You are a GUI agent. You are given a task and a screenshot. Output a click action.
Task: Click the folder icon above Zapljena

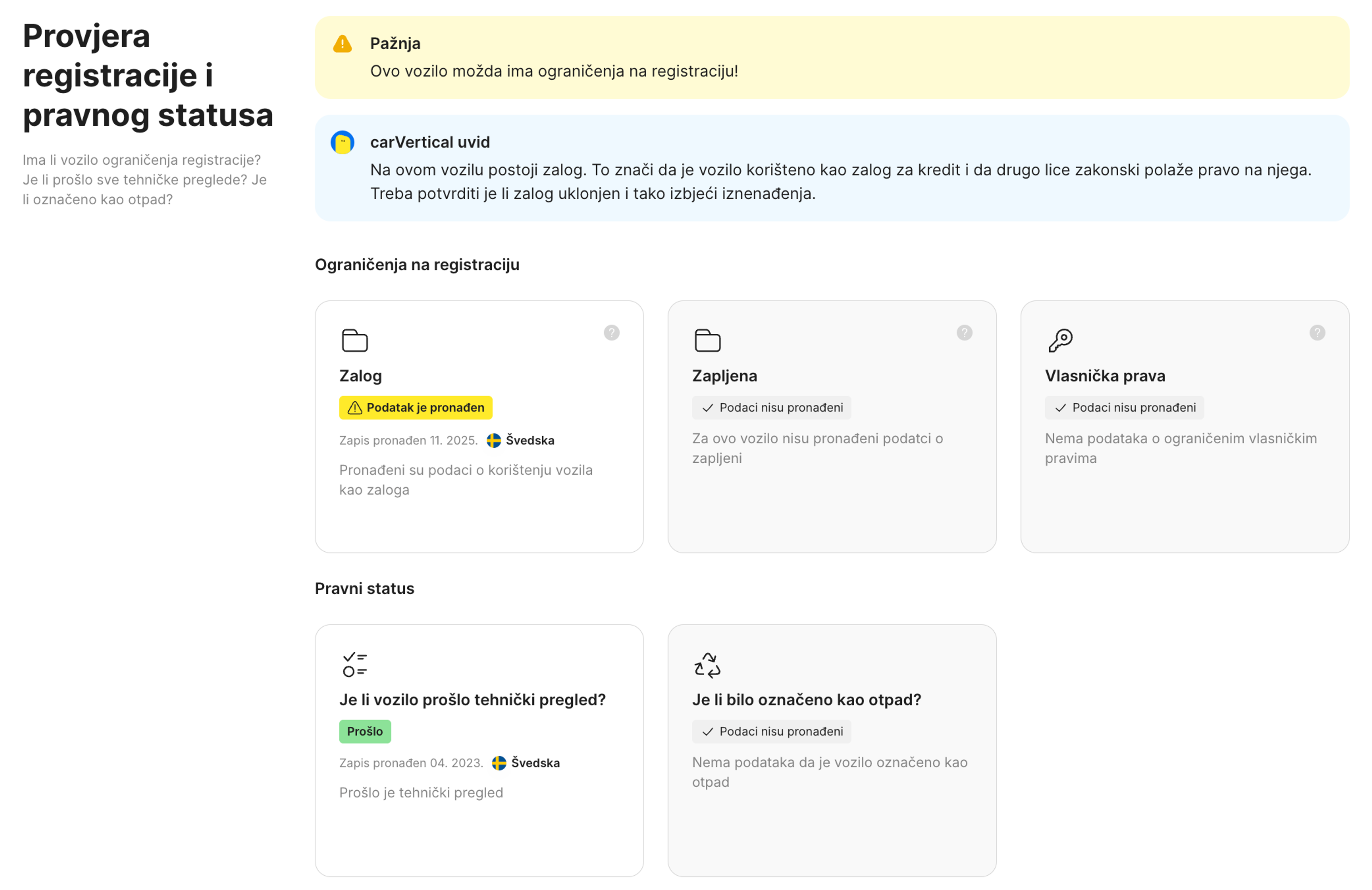(707, 340)
